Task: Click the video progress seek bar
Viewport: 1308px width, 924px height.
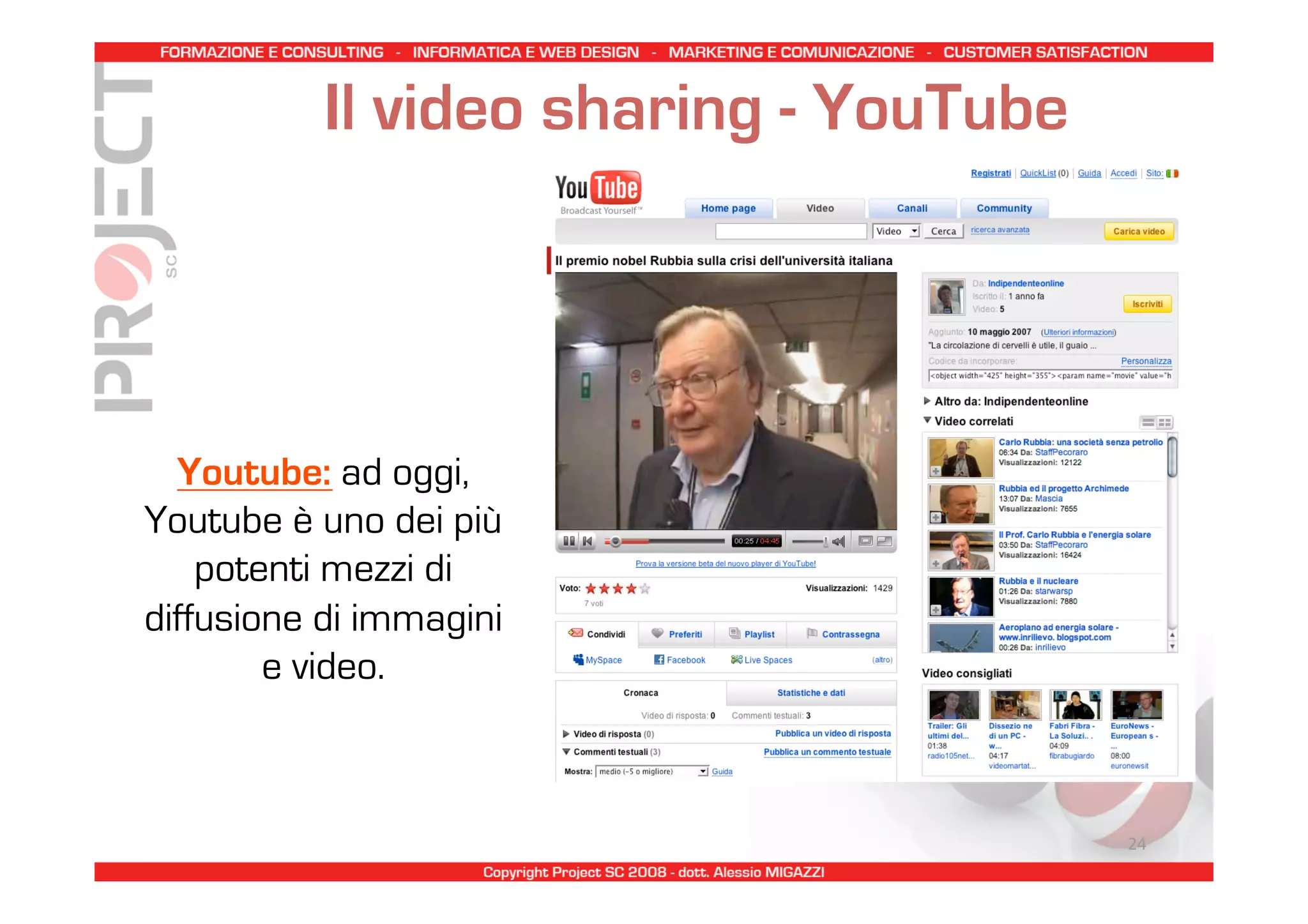Action: (664, 542)
